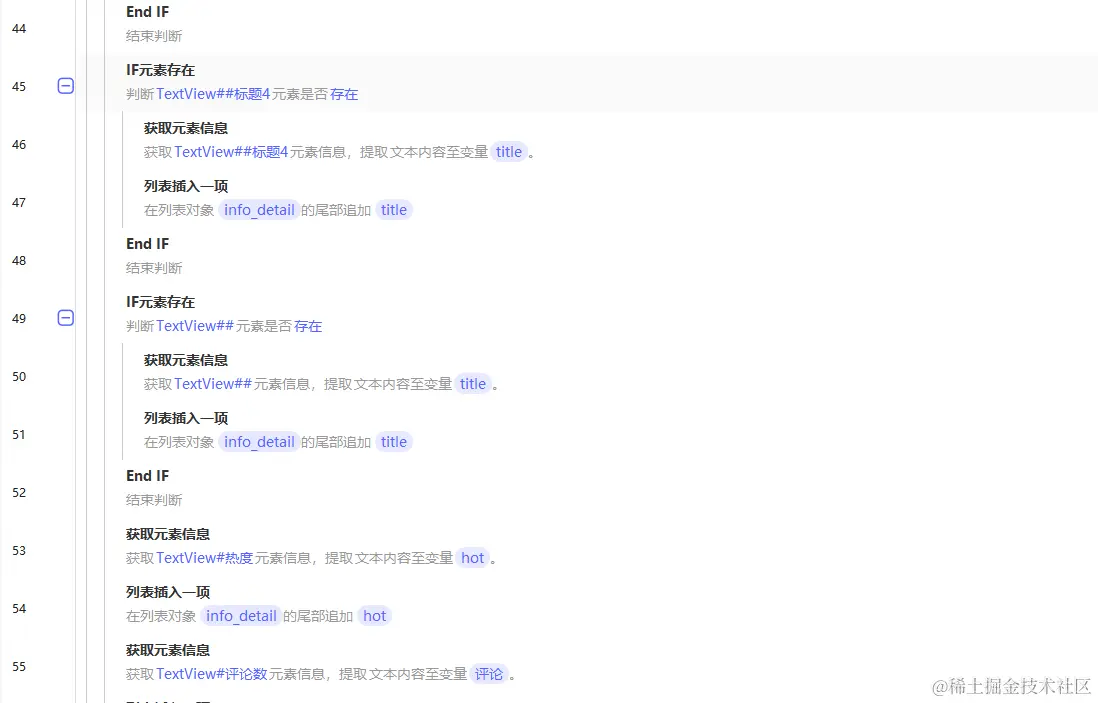Select info_detail variable in line 54

click(241, 616)
